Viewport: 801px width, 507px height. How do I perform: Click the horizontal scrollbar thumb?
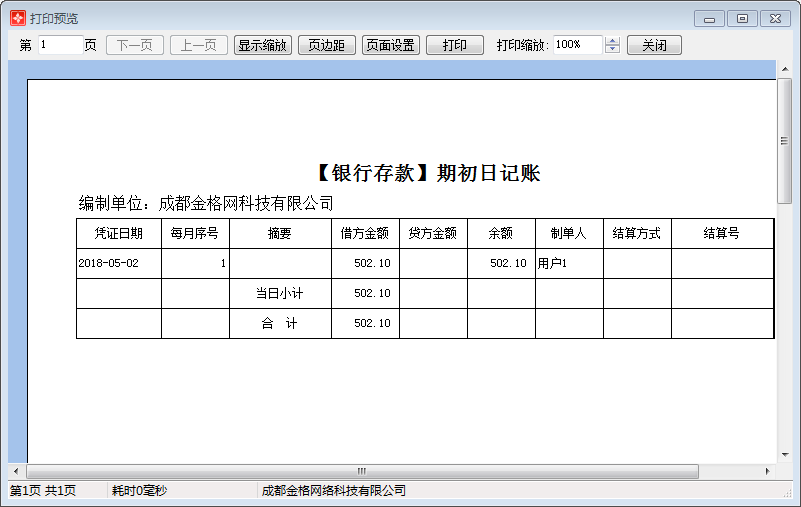(x=362, y=471)
